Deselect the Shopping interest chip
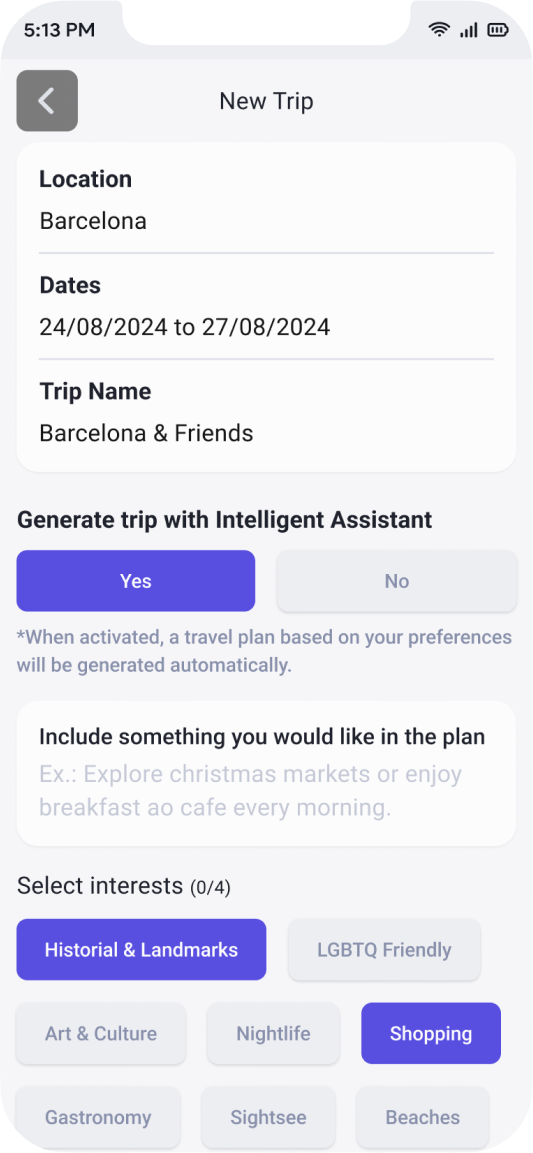This screenshot has width=533, height=1153. tap(431, 1033)
